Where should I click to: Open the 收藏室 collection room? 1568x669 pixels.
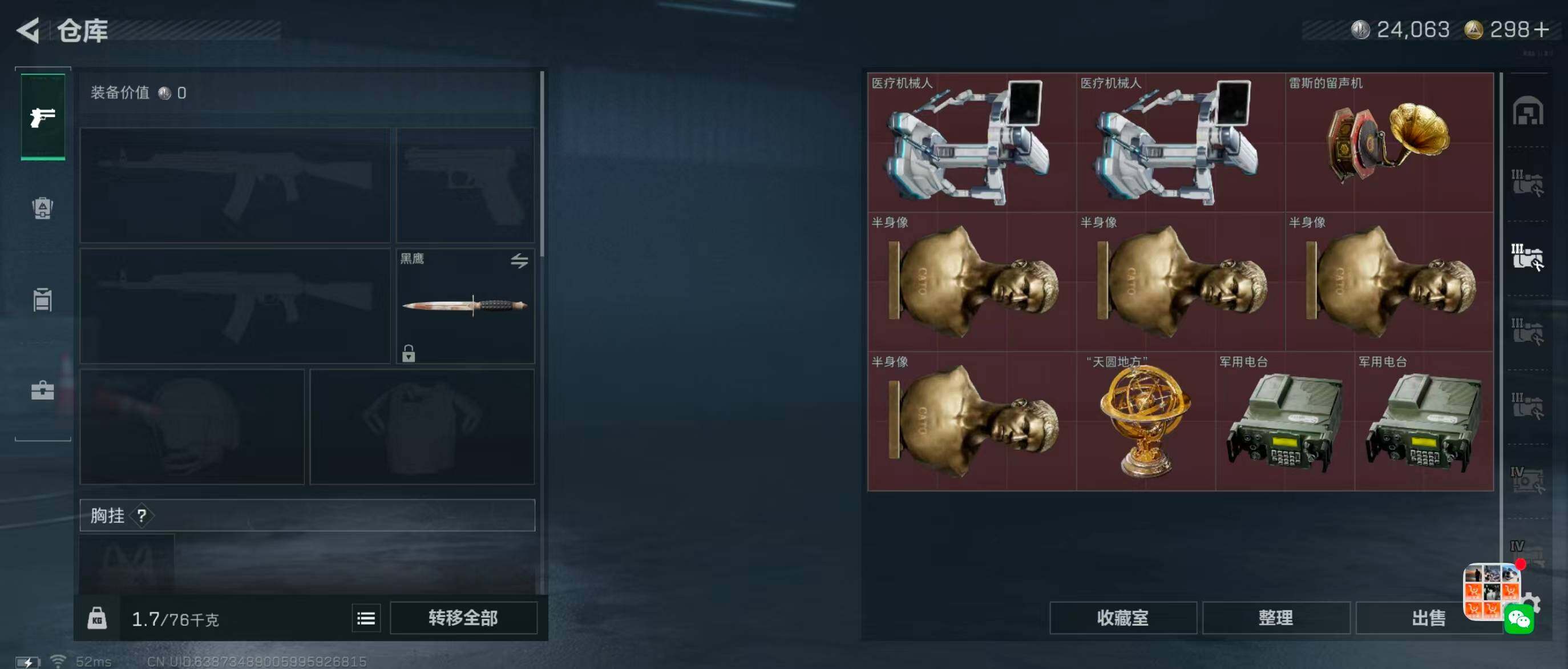click(x=1122, y=618)
